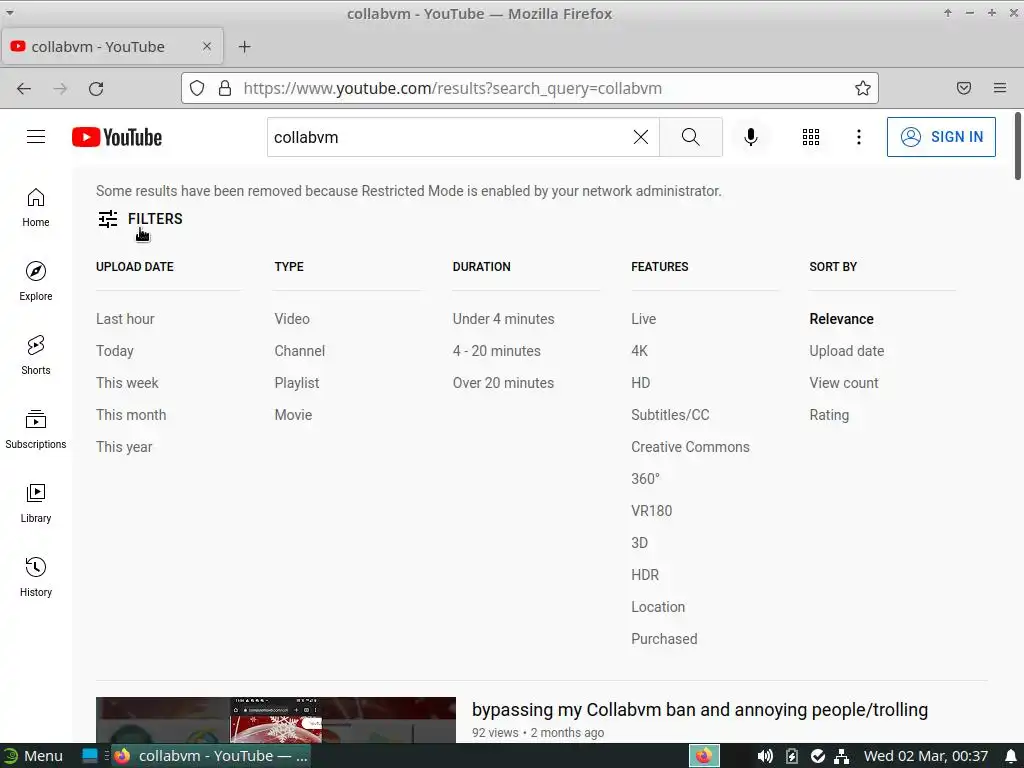Click the SIGN IN button
The image size is (1024, 768).
click(941, 137)
